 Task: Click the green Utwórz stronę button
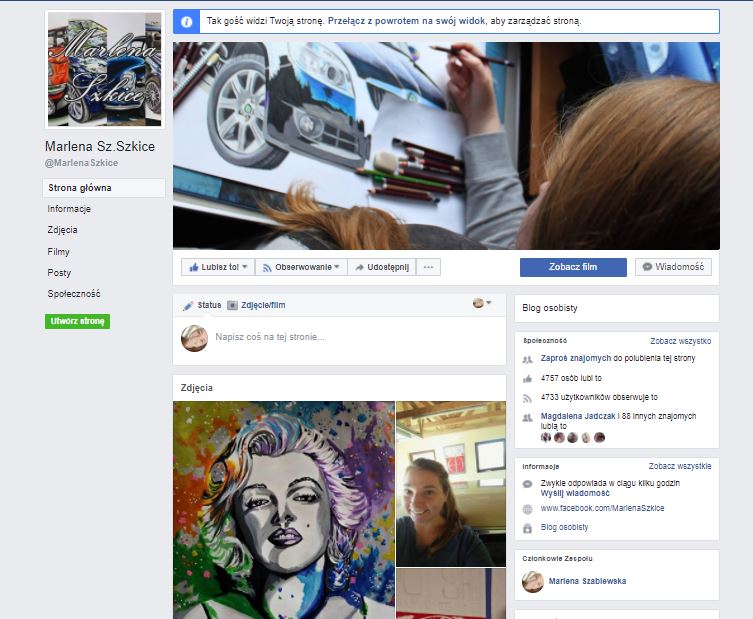coord(77,321)
